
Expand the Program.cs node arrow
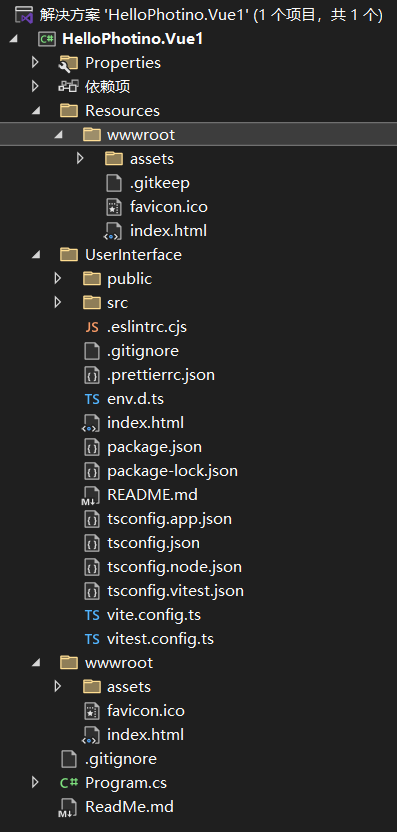tap(35, 783)
